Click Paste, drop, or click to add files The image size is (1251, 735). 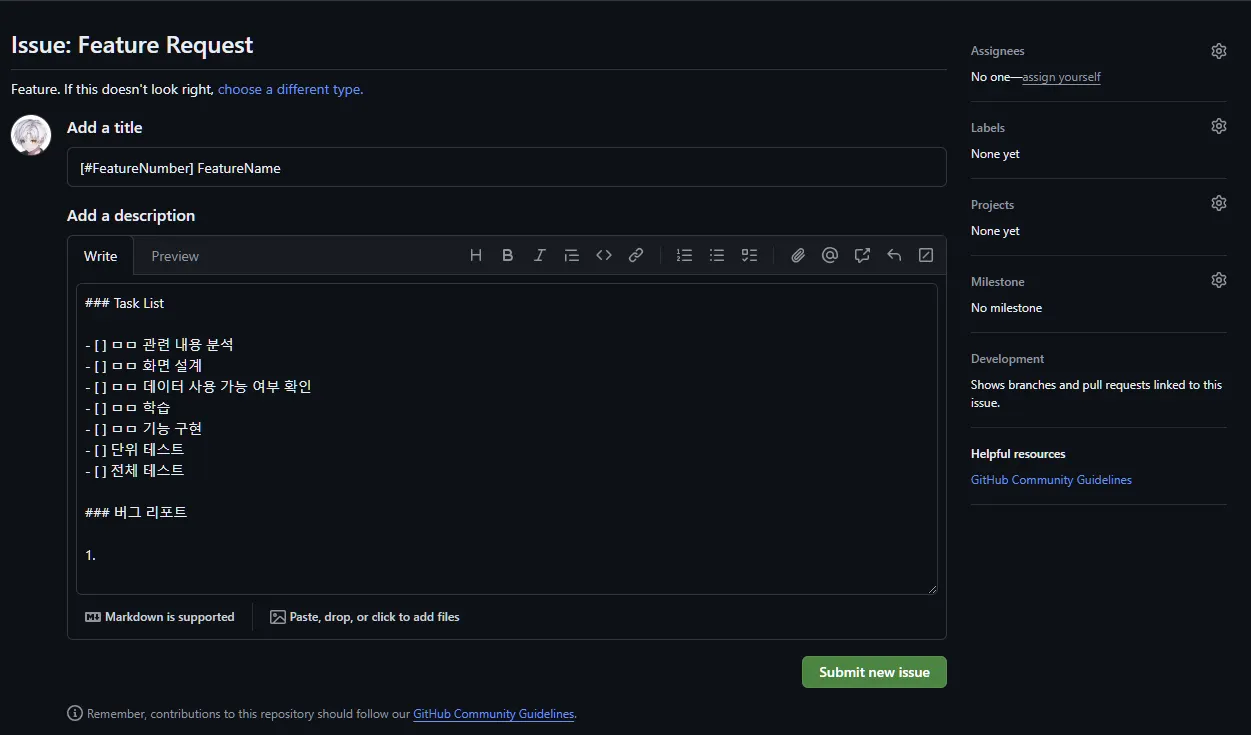click(365, 617)
